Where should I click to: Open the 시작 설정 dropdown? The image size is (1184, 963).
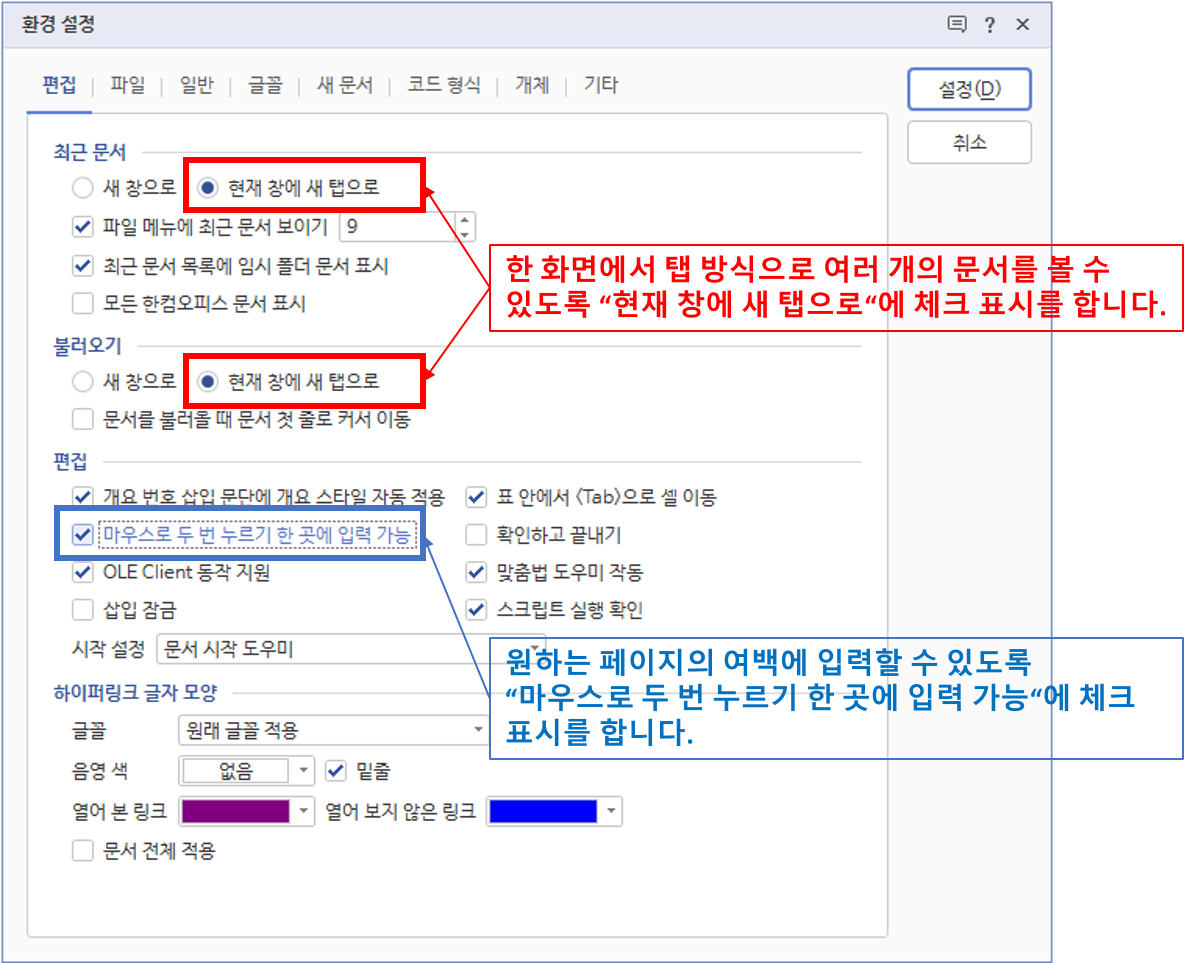click(350, 649)
